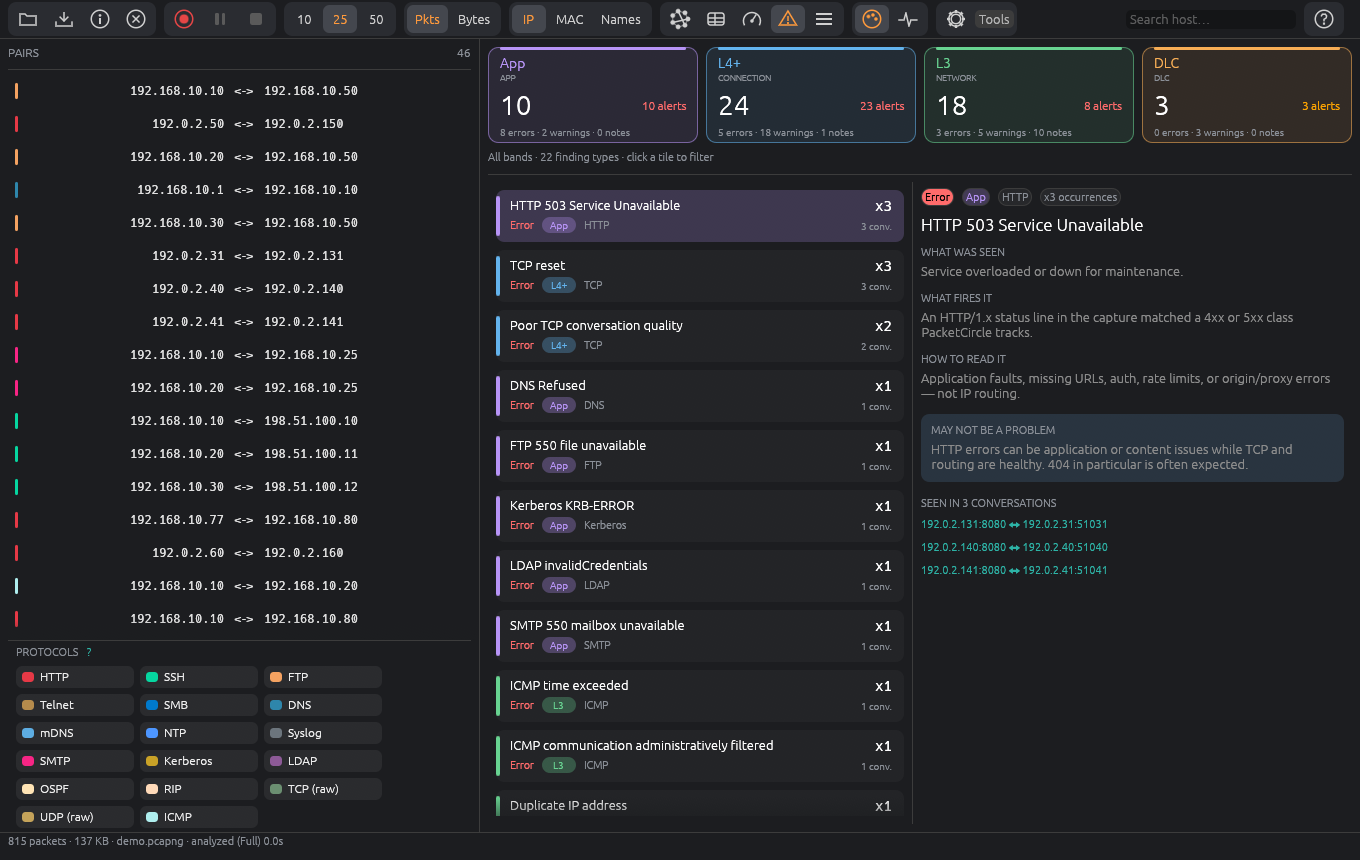
Task: Show addresses as IP
Action: [x=528, y=19]
